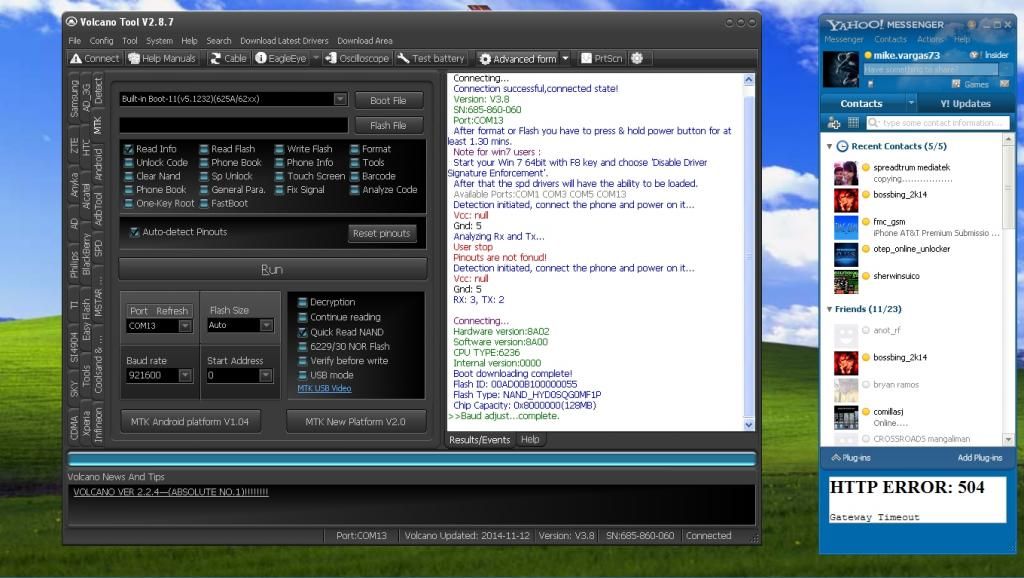Viewport: 1024px width, 578px height.
Task: Click the Boot File button
Action: click(x=389, y=100)
